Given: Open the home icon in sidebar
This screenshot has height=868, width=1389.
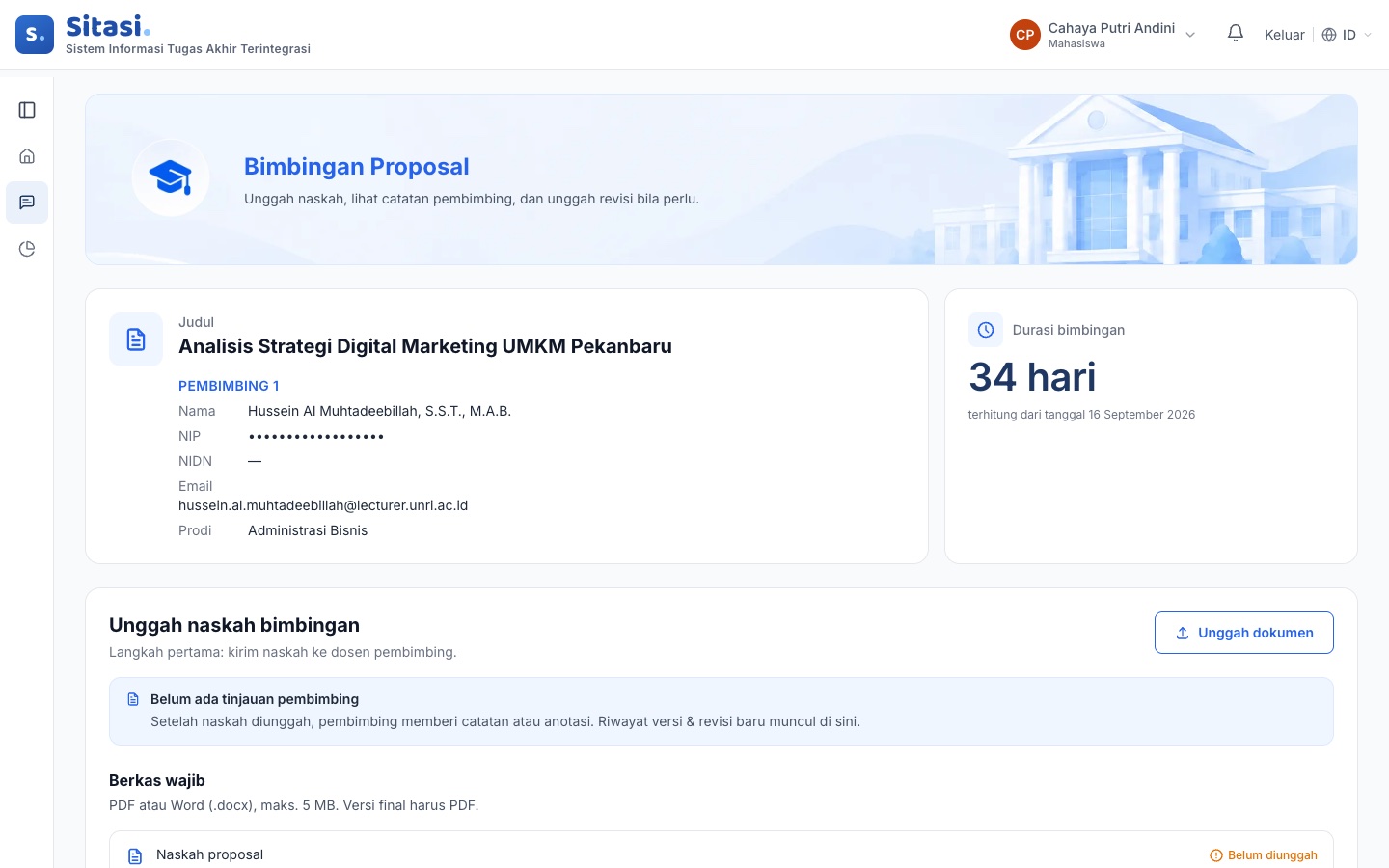Looking at the screenshot, I should [x=27, y=156].
